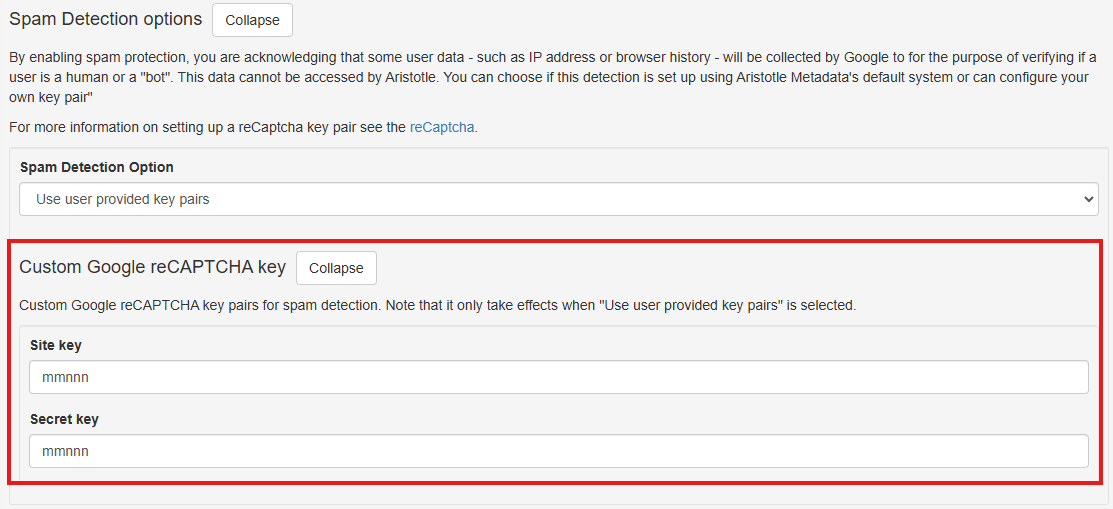Viewport: 1113px width, 509px height.
Task: Focus the Secret key input field
Action: coord(558,451)
